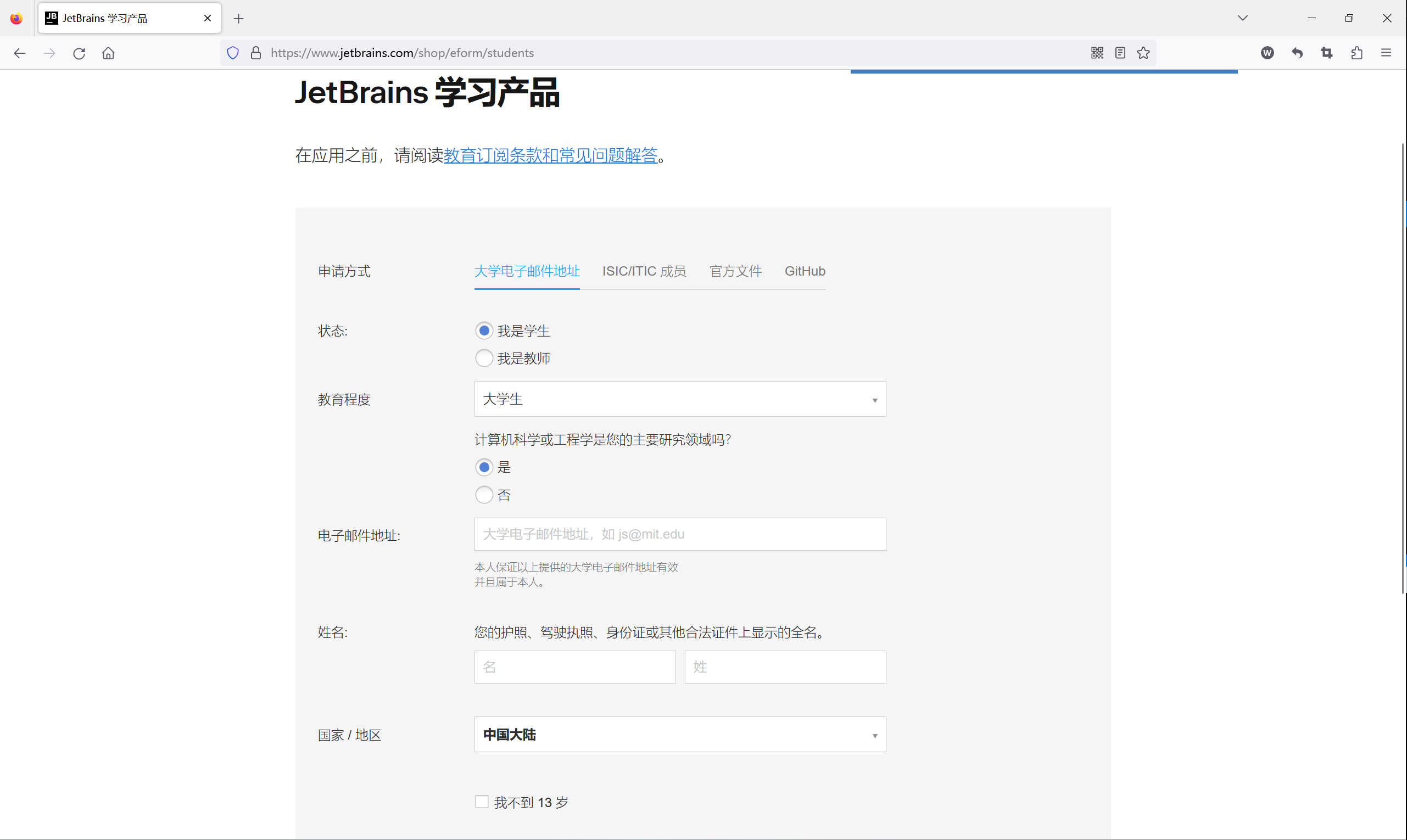Viewport: 1407px width, 840px height.
Task: Click the Firefox logo icon
Action: 16,18
